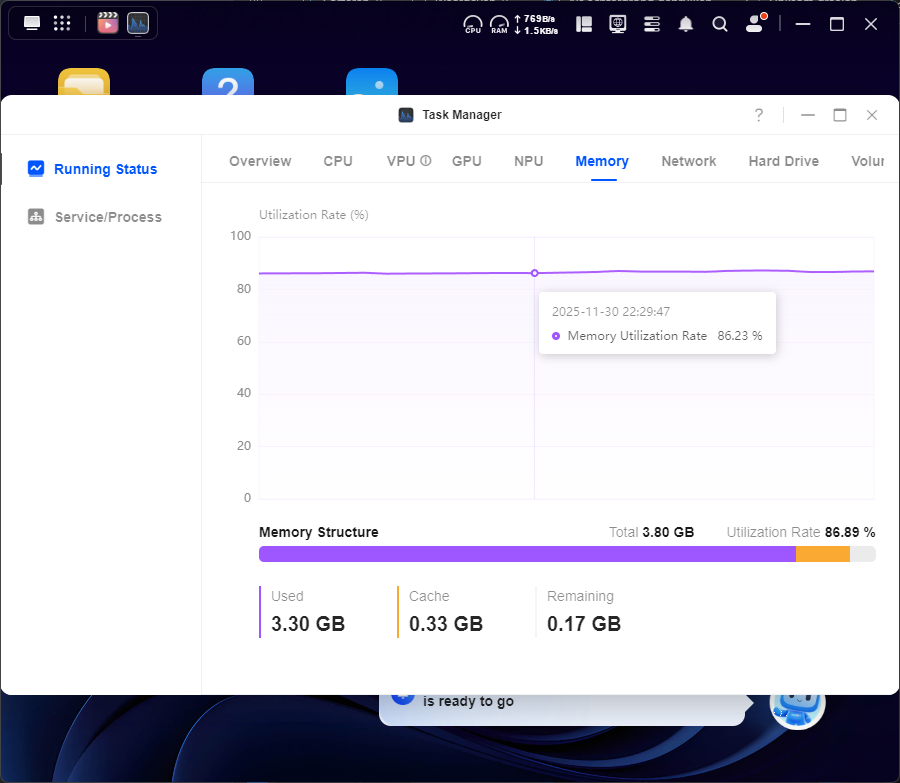
Task: Switch to the Overview tab
Action: [260, 161]
